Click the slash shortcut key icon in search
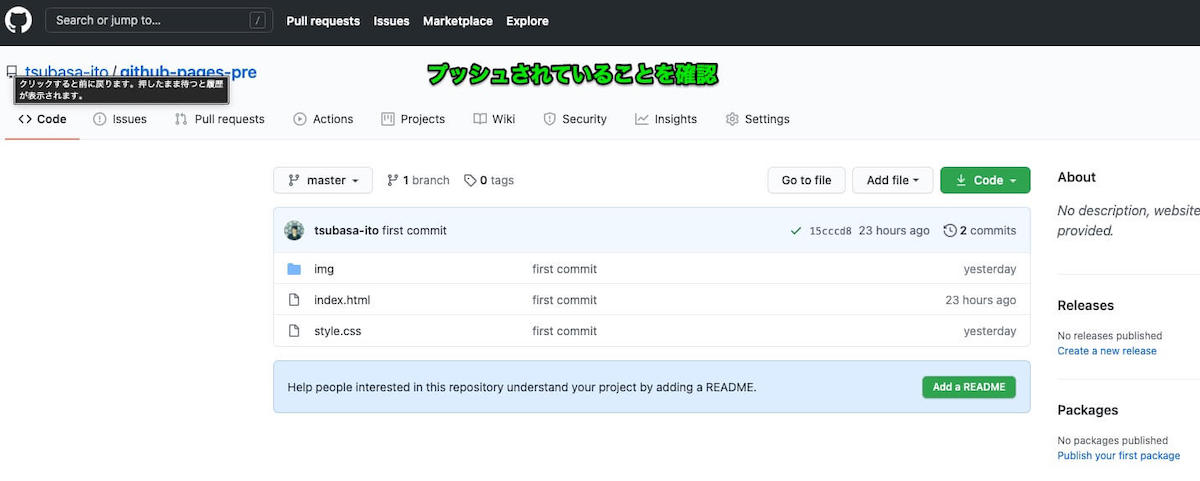Image resolution: width=1200 pixels, height=481 pixels. [x=258, y=20]
